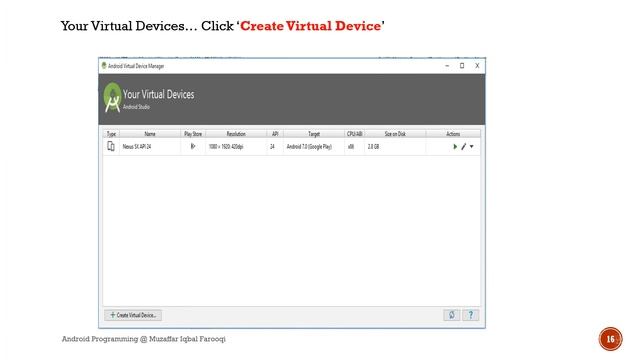Open help with the question mark button
The image size is (640, 360).
click(471, 315)
